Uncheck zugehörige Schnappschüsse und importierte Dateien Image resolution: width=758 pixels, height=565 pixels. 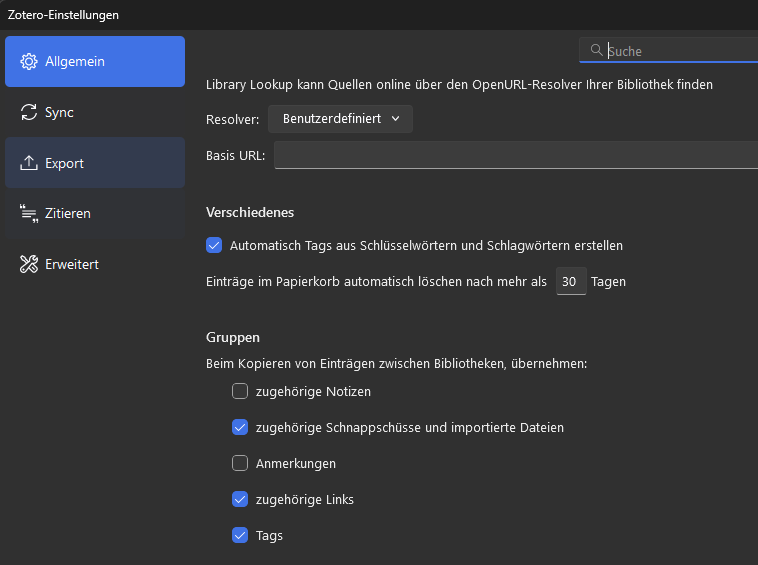coord(240,427)
